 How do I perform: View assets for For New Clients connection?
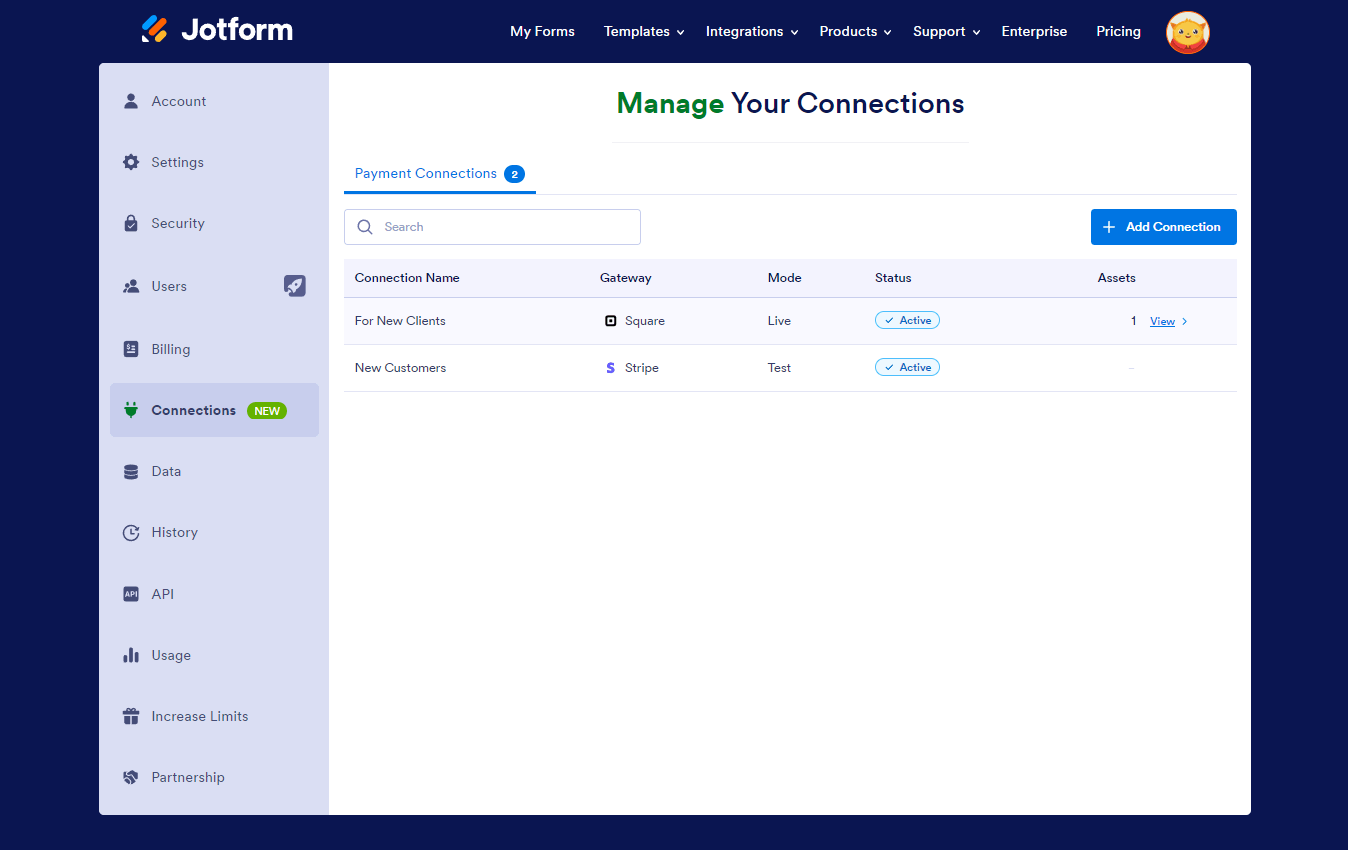[1162, 322]
